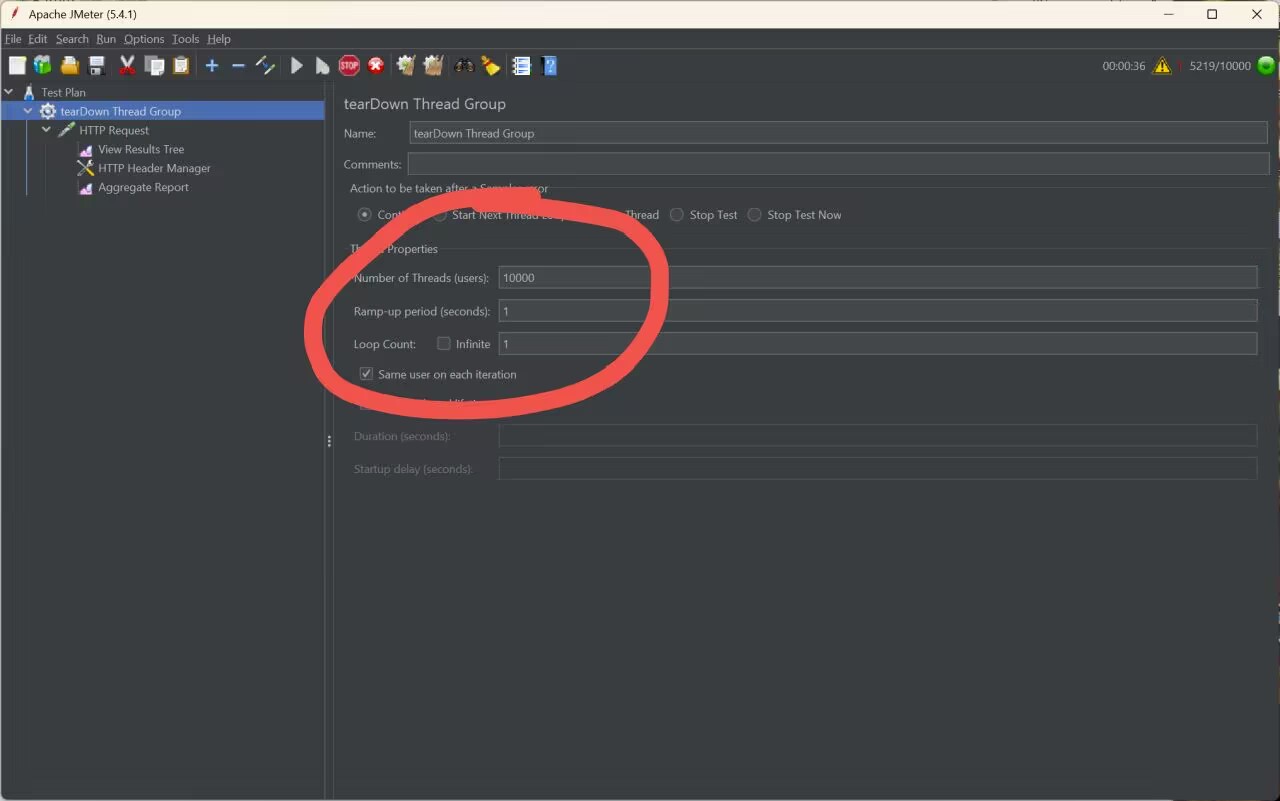
Task: Open the Tools menu
Action: (x=185, y=39)
